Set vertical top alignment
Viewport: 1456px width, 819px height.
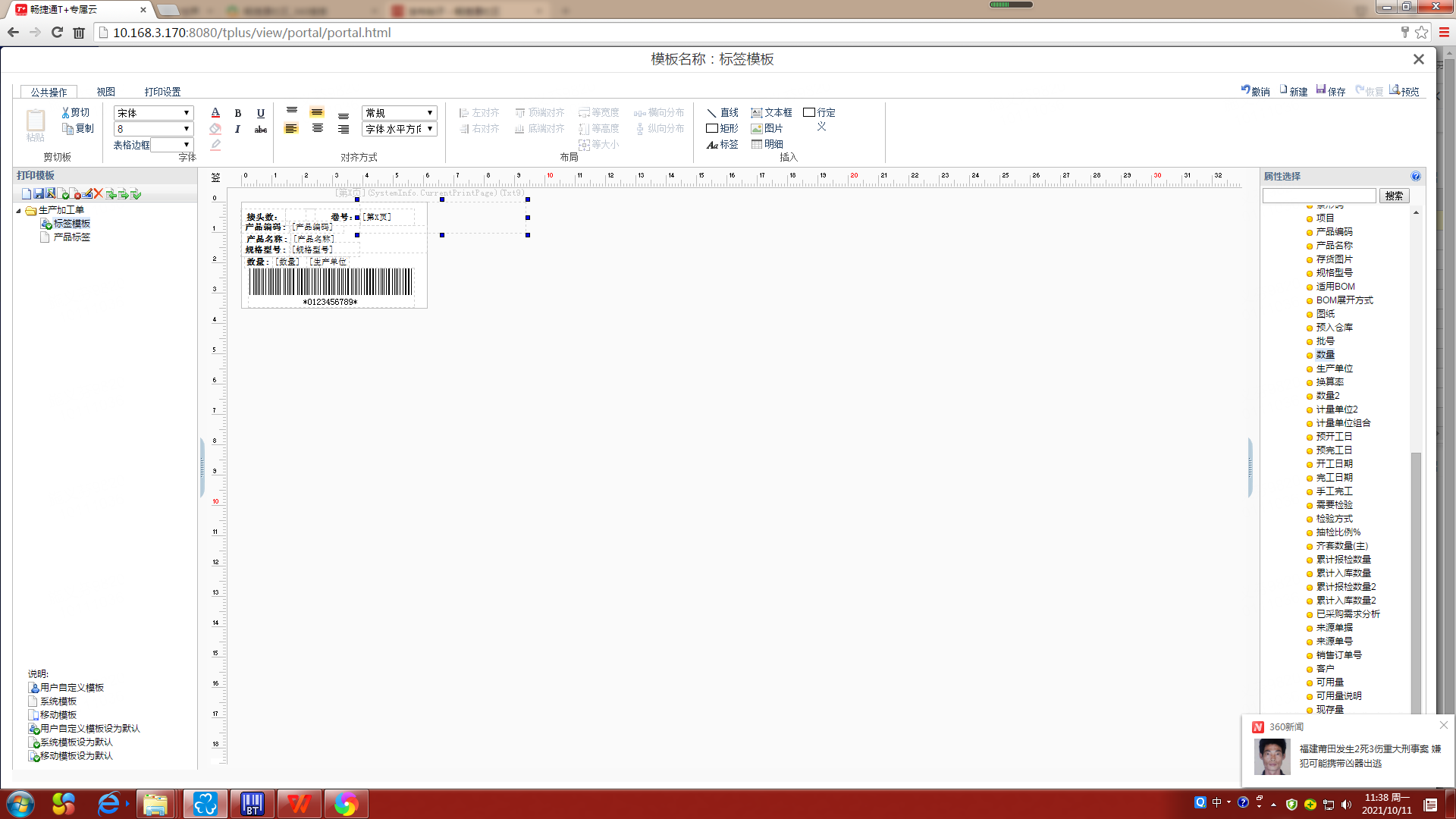pos(292,112)
